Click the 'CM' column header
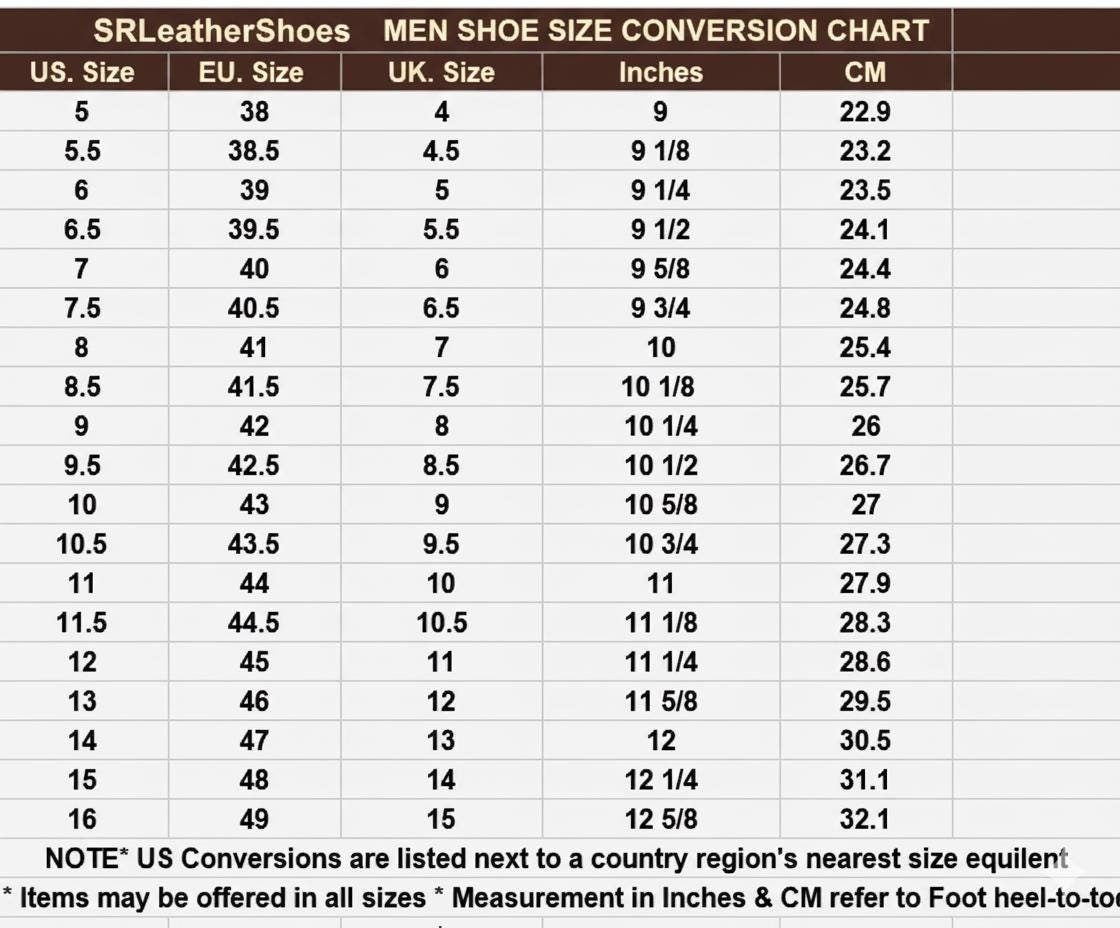Viewport: 1120px width, 928px height. (x=865, y=72)
